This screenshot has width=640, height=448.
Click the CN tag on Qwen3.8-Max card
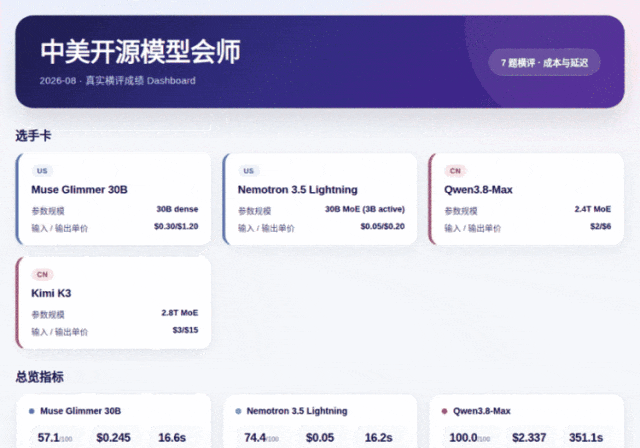tap(455, 171)
